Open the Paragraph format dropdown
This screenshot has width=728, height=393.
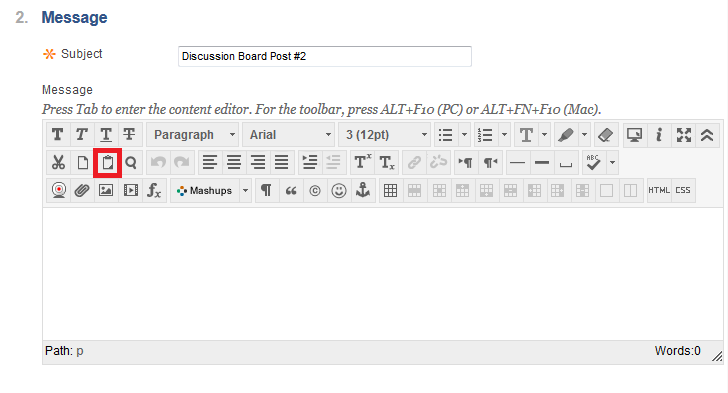(x=193, y=135)
